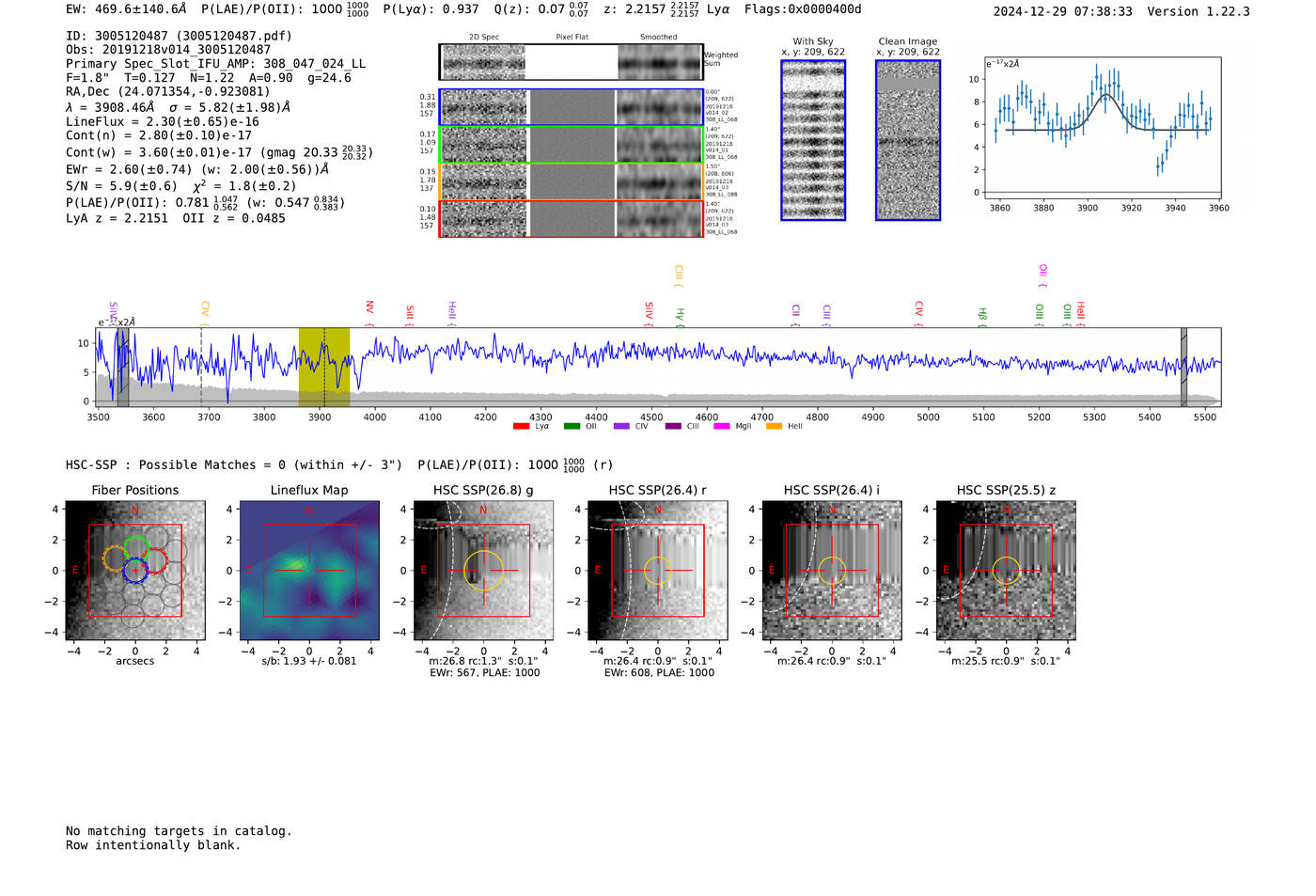The width and height of the screenshot is (1316, 896).
Task: Select the Fiber Positions panel image
Action: click(135, 571)
